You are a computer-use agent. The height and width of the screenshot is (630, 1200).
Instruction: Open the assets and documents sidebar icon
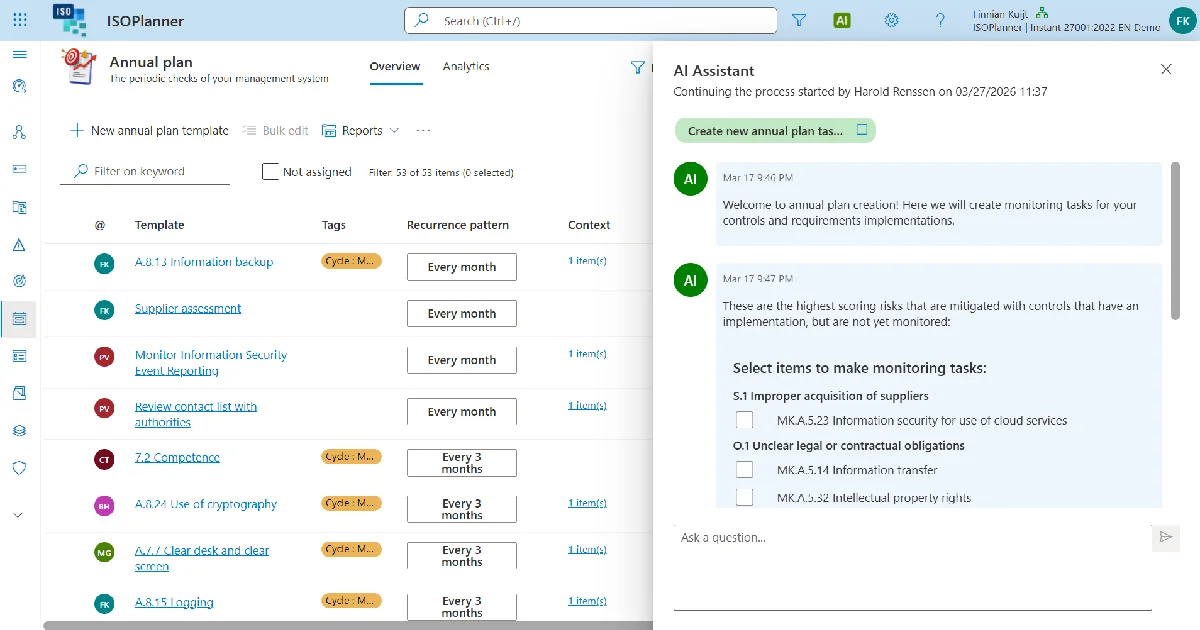coord(20,207)
